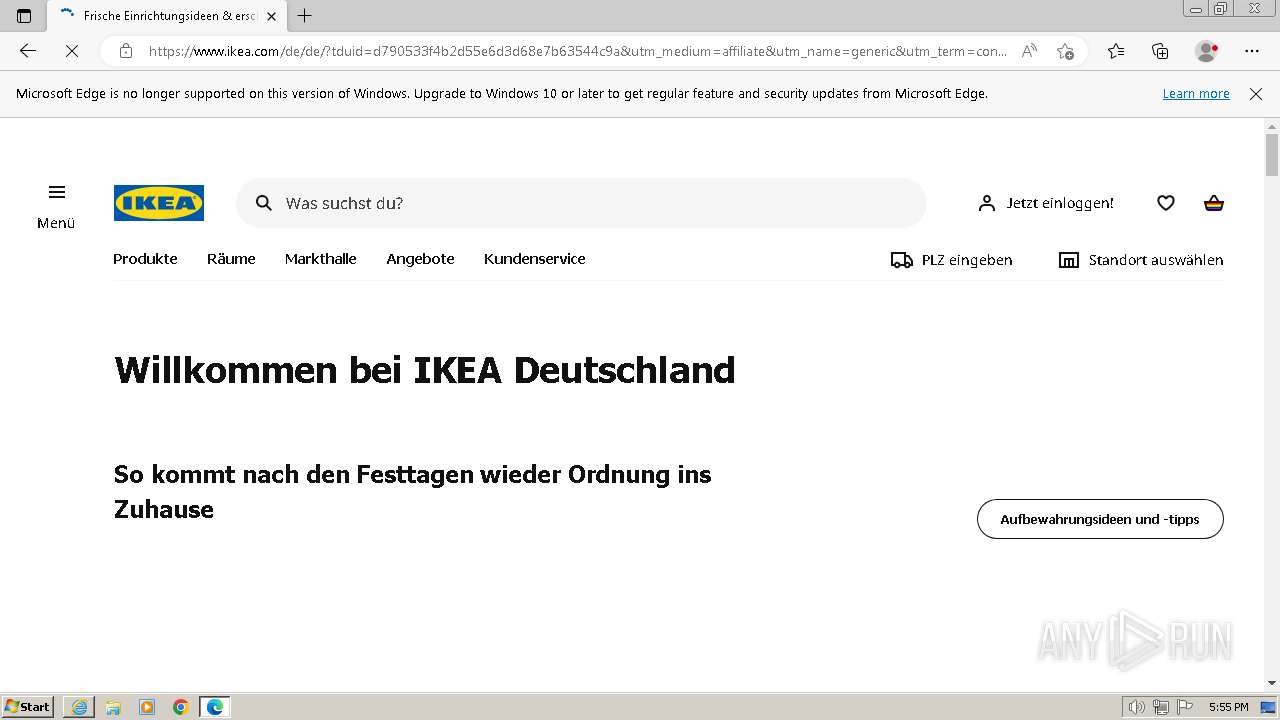
Task: Open the wishlist heart icon
Action: pos(1166,203)
